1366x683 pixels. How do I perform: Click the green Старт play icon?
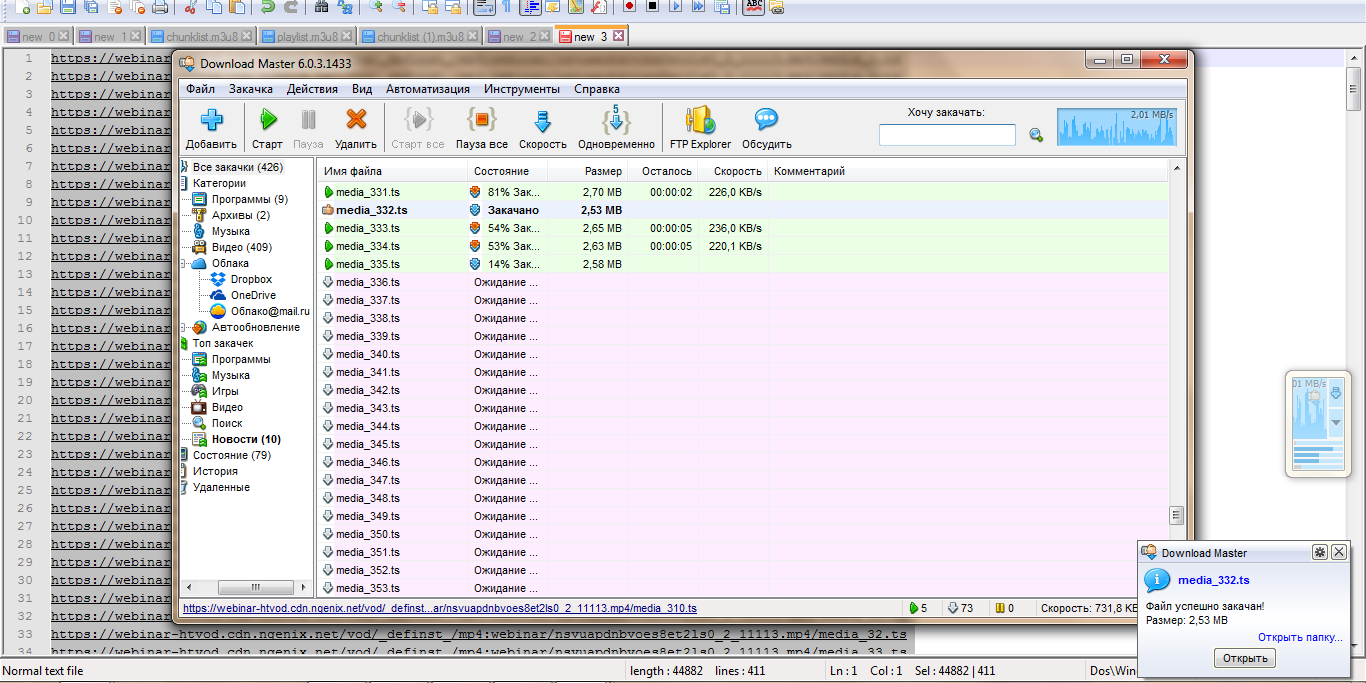pos(268,120)
